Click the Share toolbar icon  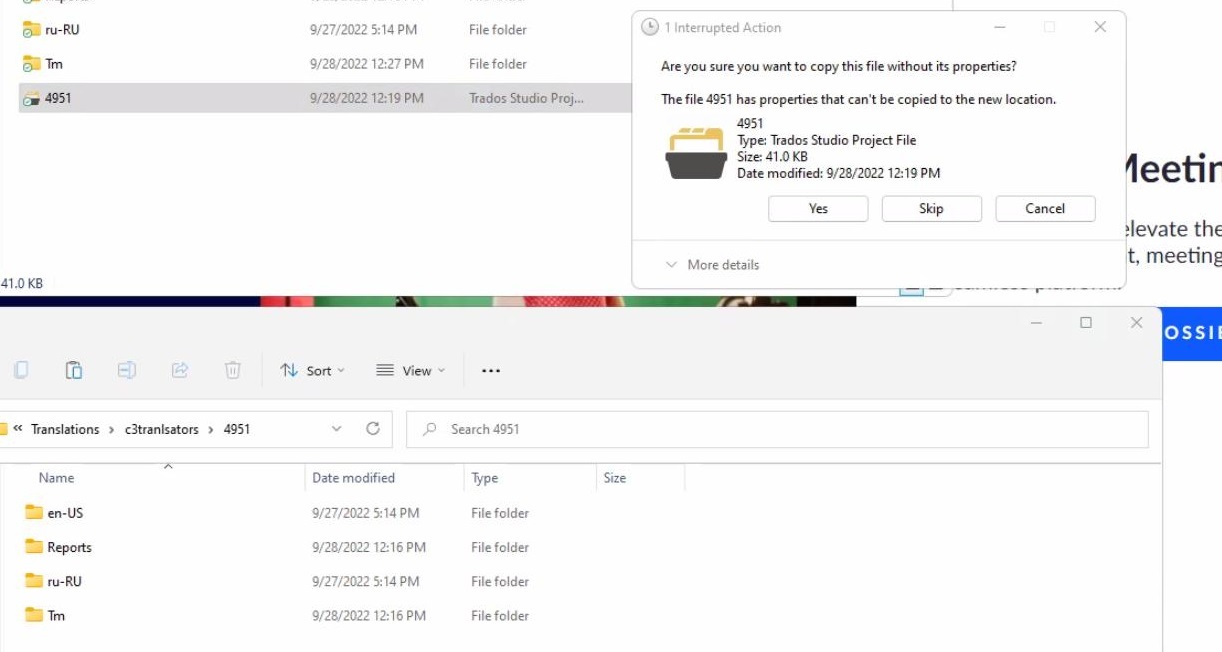pyautogui.click(x=180, y=370)
